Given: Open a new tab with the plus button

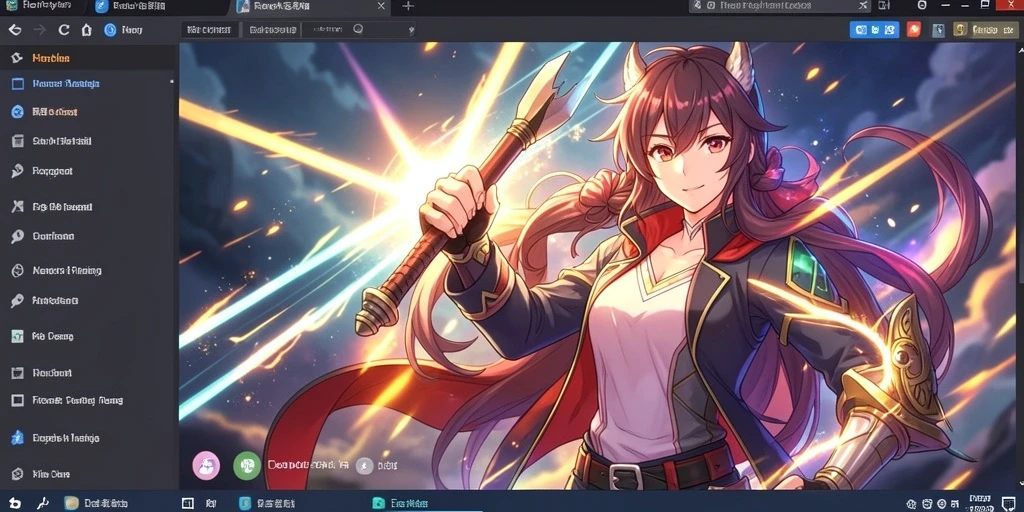Looking at the screenshot, I should click(x=408, y=6).
